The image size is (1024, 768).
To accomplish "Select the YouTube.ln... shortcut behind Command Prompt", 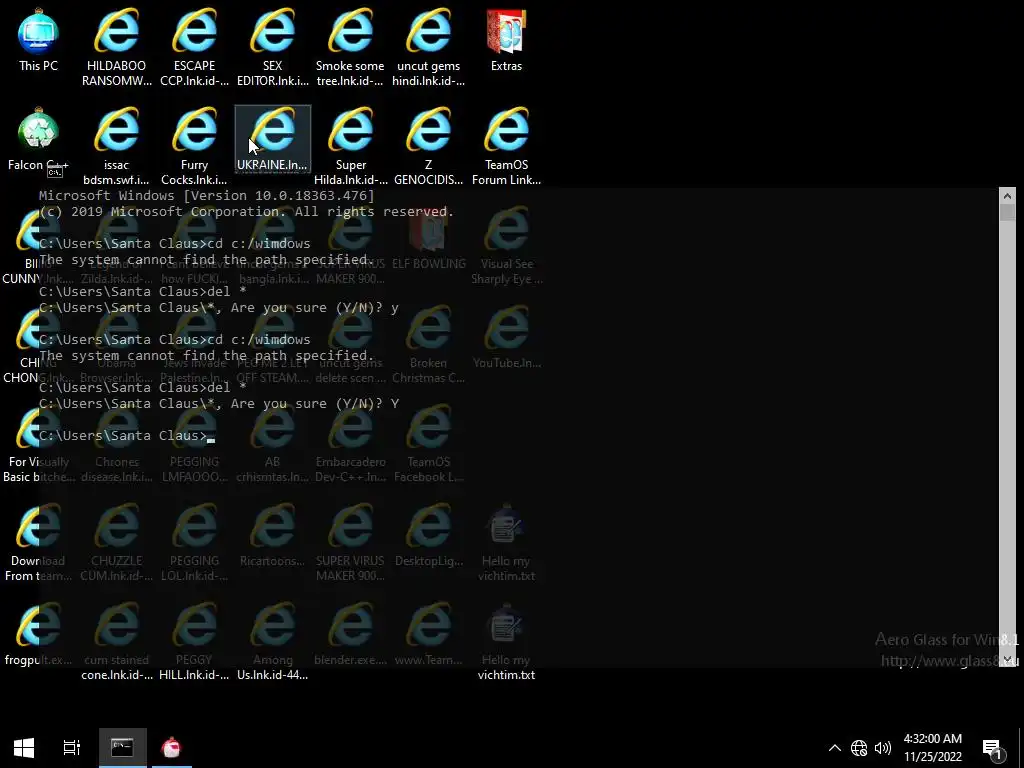I will (506, 338).
